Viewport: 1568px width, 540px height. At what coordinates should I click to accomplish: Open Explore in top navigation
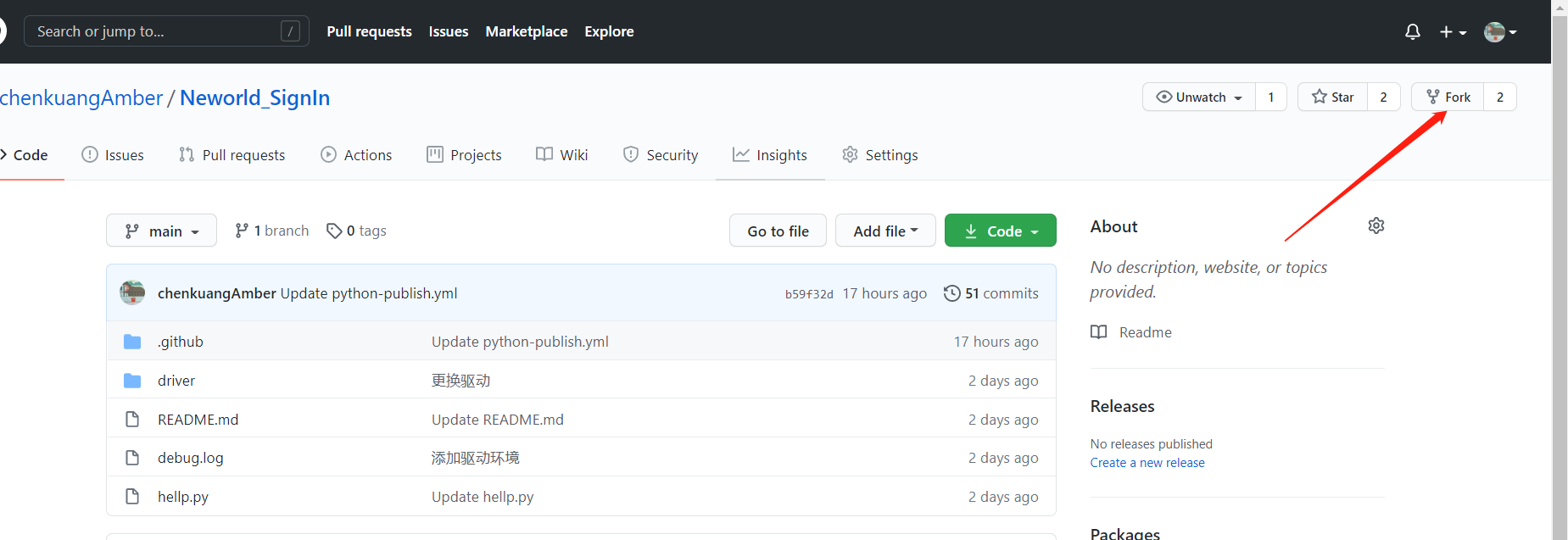[609, 31]
